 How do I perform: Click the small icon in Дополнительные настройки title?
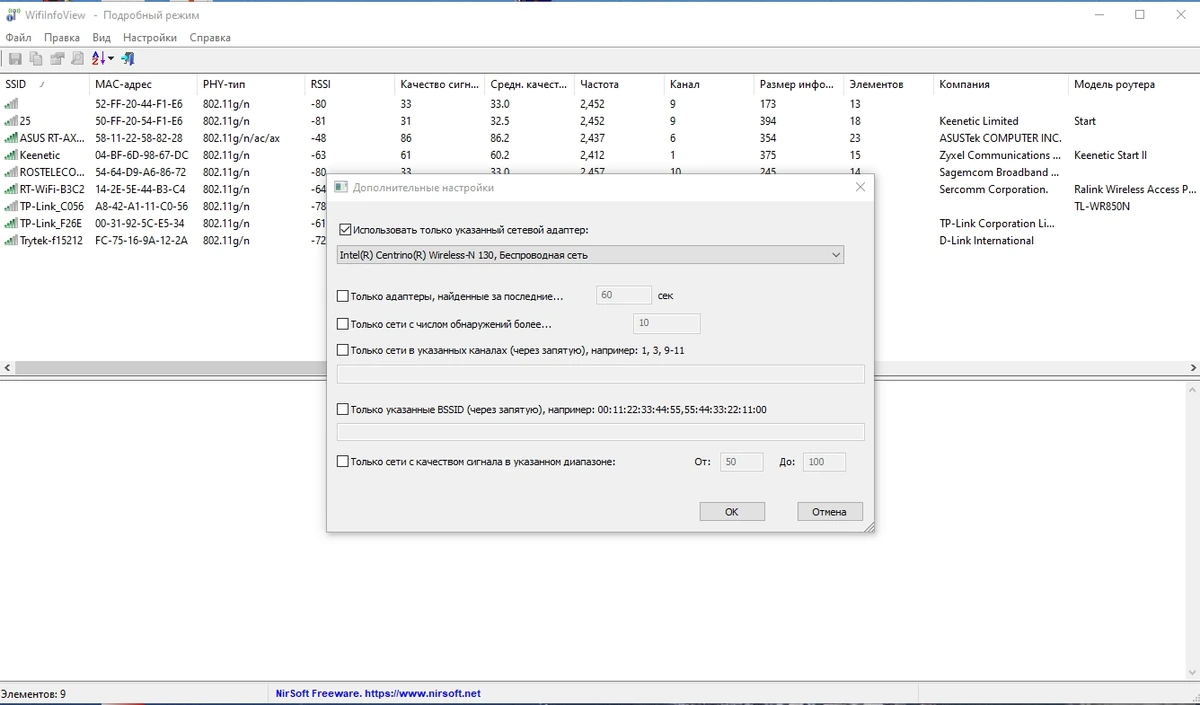341,187
